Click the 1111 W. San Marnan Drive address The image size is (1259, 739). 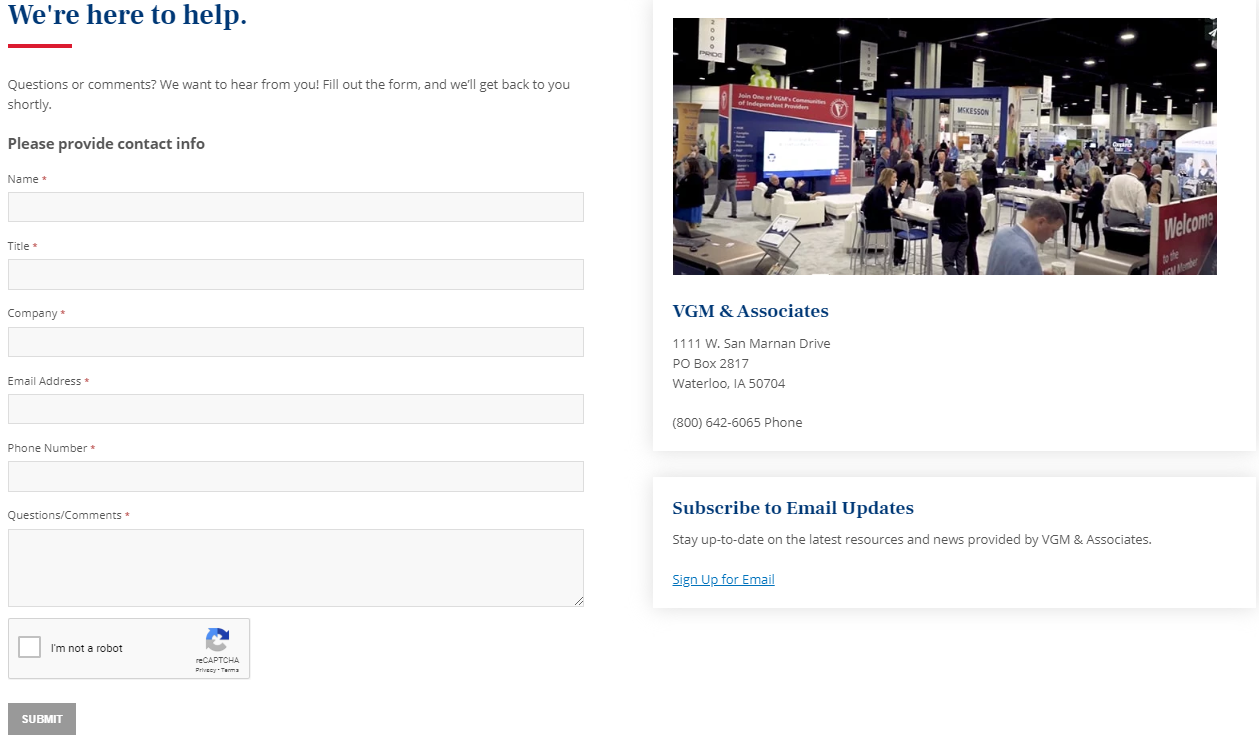point(751,344)
